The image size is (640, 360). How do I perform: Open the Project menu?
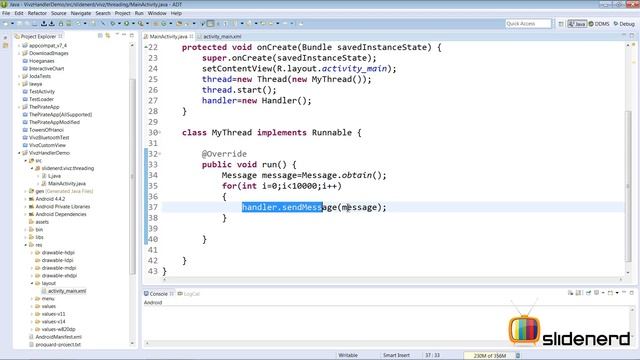(122, 13)
